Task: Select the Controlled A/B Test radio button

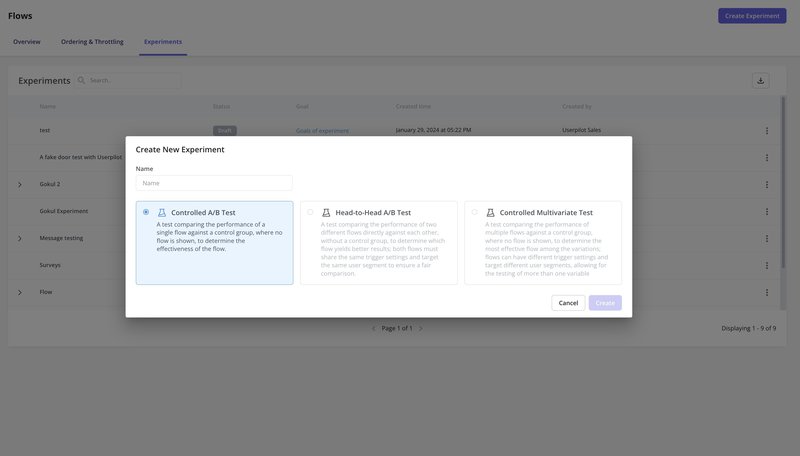Action: [146, 212]
